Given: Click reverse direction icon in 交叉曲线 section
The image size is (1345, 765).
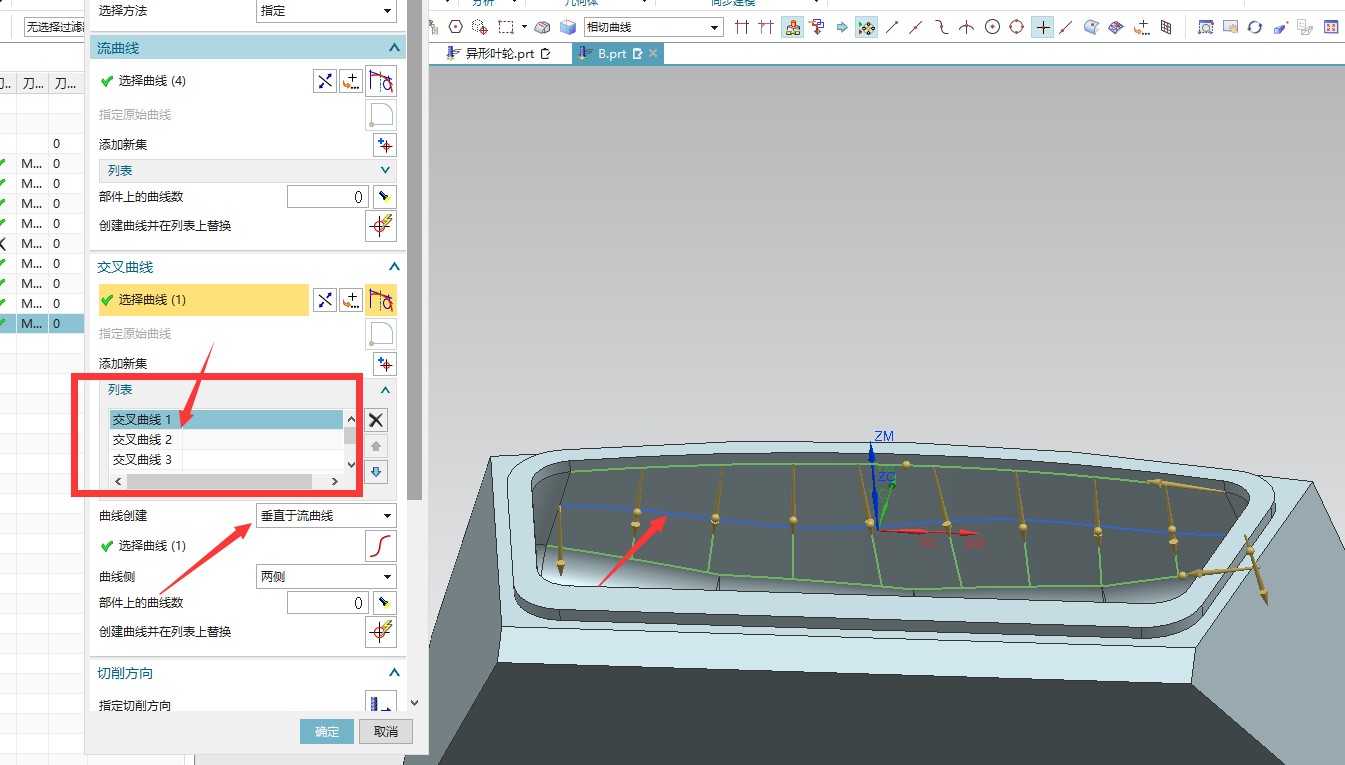Looking at the screenshot, I should (324, 300).
